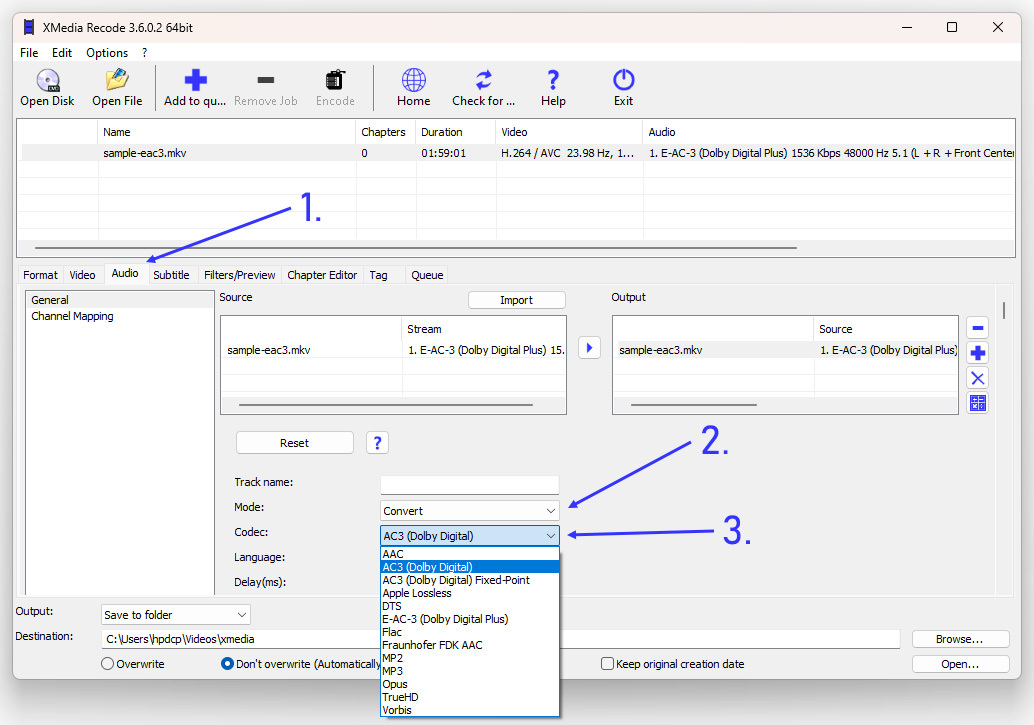Switch to the Format tab
1034x725 pixels.
pyautogui.click(x=40, y=275)
